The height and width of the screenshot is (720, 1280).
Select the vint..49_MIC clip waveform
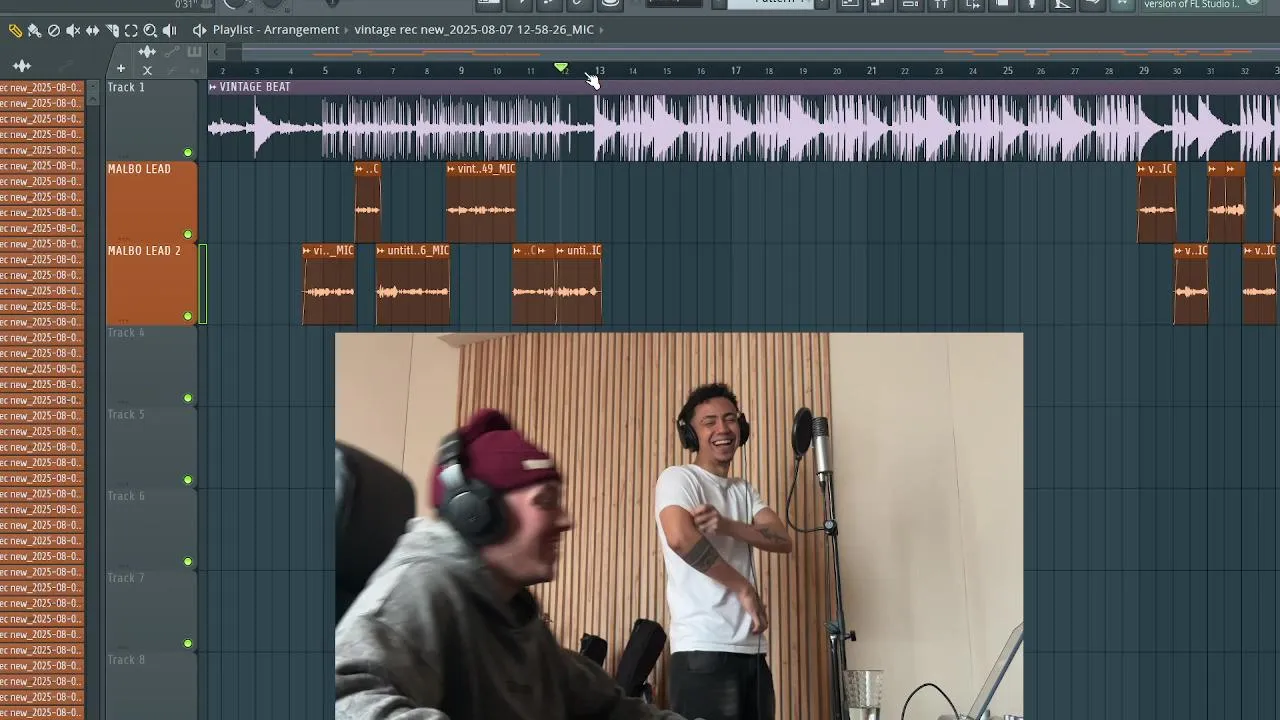click(481, 209)
